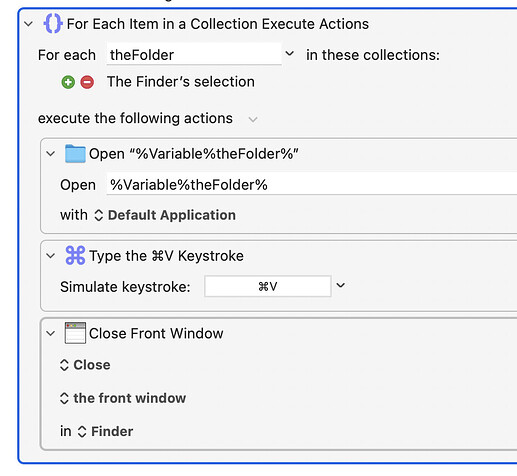The width and height of the screenshot is (517, 476).
Task: Open execute the following actions dropdown
Action: (x=253, y=119)
